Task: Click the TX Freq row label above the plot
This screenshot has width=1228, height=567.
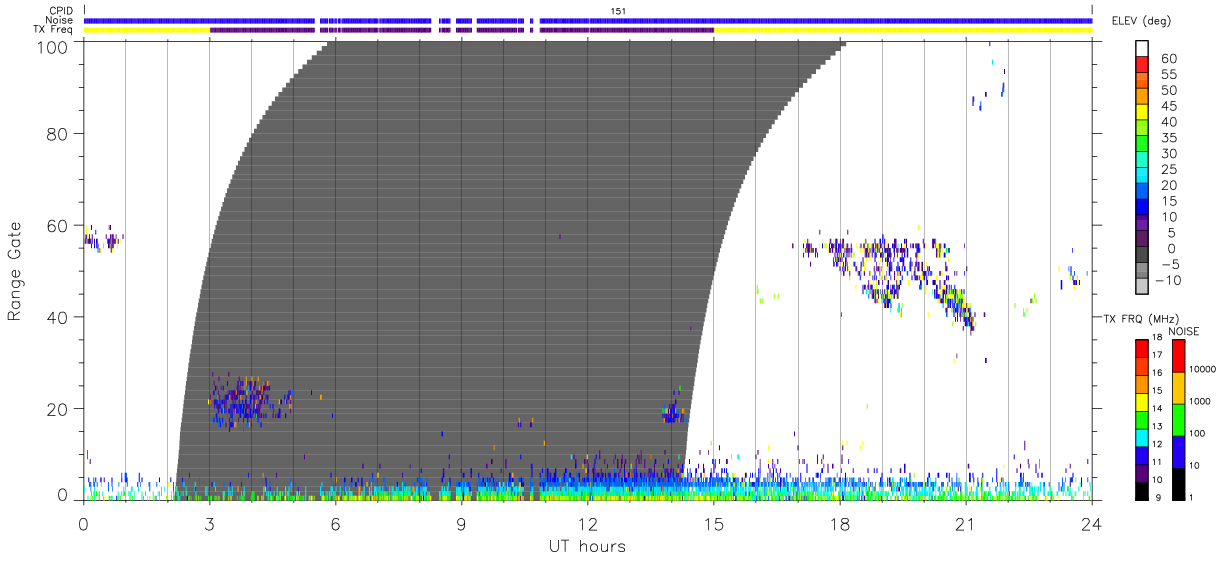Action: pos(53,30)
